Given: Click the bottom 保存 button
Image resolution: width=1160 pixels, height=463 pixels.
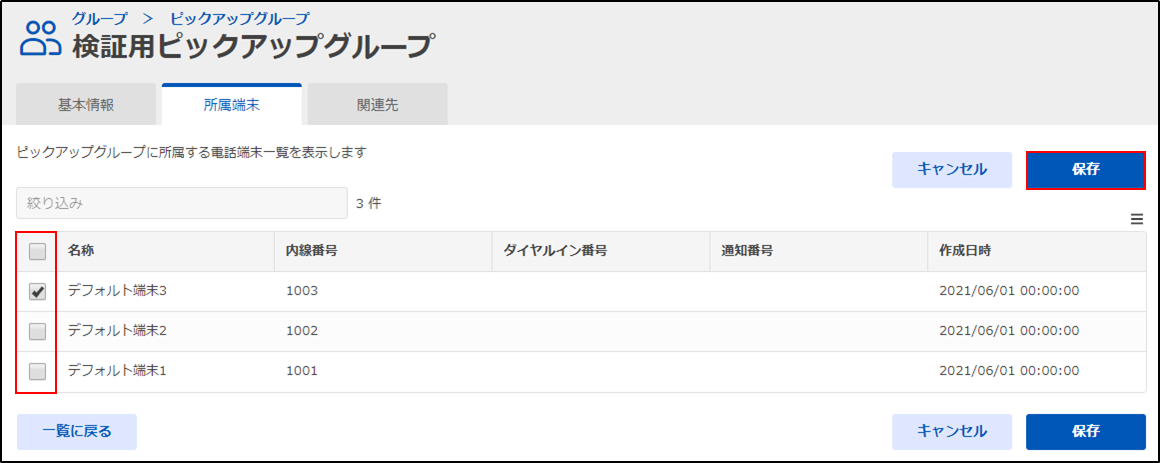Looking at the screenshot, I should [x=1085, y=432].
